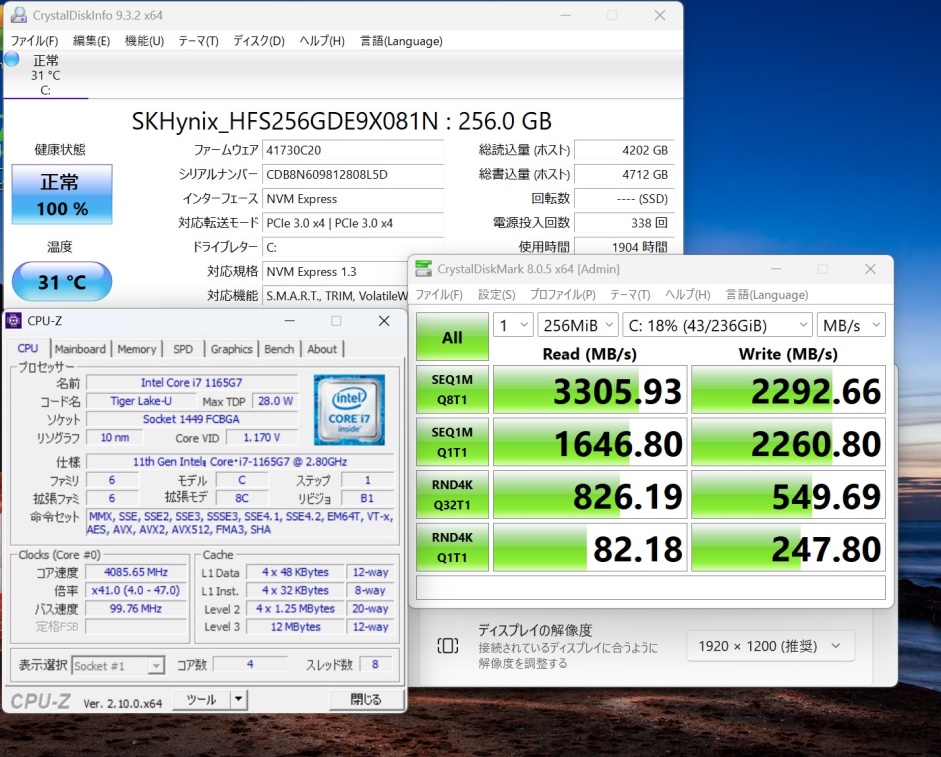Switch to the CPU tab in CPU-Z
The image size is (941, 757).
click(x=28, y=349)
